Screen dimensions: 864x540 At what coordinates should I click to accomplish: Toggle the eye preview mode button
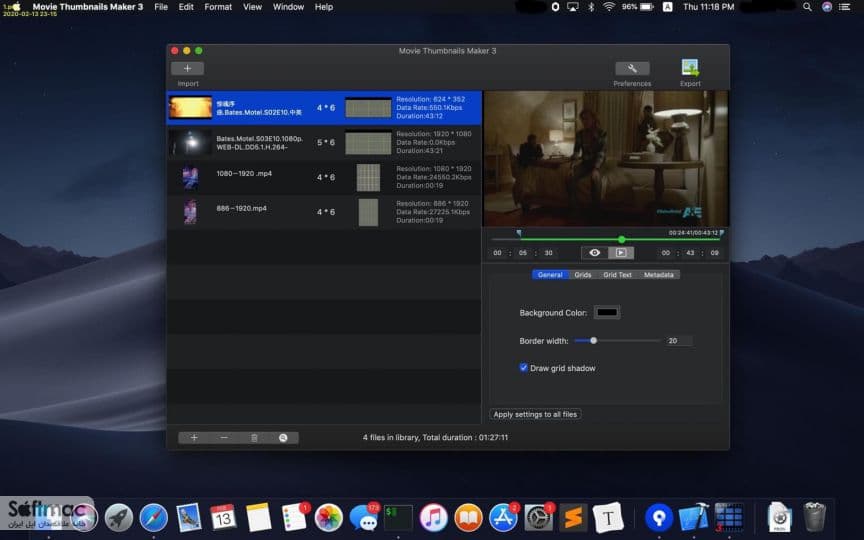(x=595, y=252)
